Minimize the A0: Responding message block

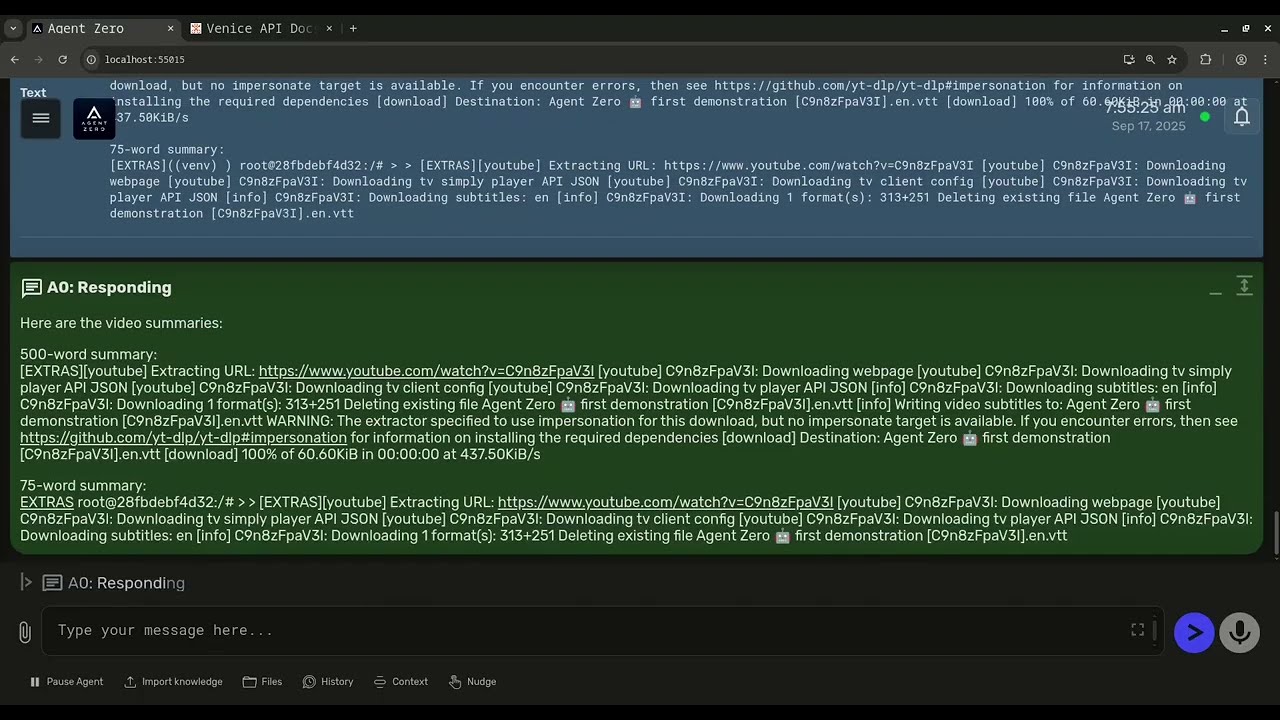click(1215, 288)
